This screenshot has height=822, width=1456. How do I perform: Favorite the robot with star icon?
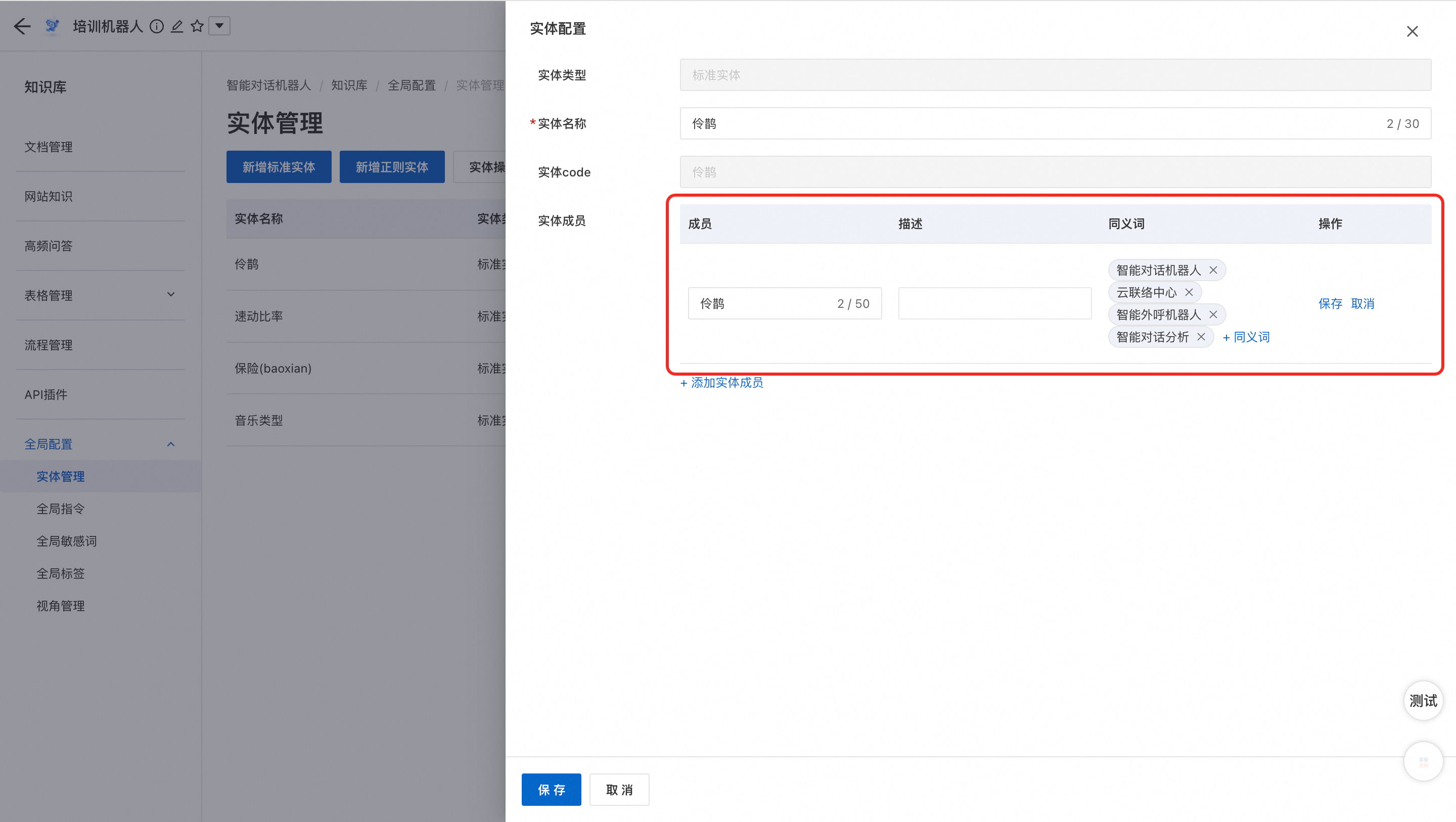pyautogui.click(x=197, y=26)
